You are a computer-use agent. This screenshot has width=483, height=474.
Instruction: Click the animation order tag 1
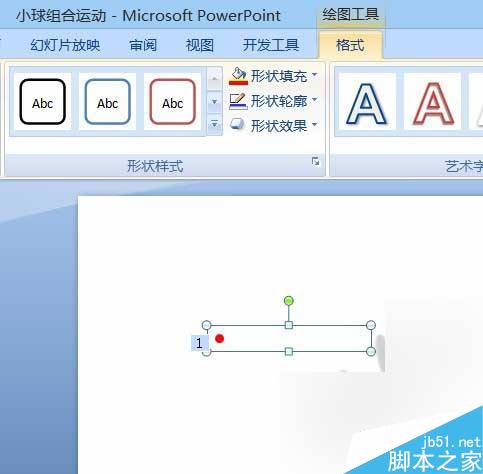pos(199,343)
